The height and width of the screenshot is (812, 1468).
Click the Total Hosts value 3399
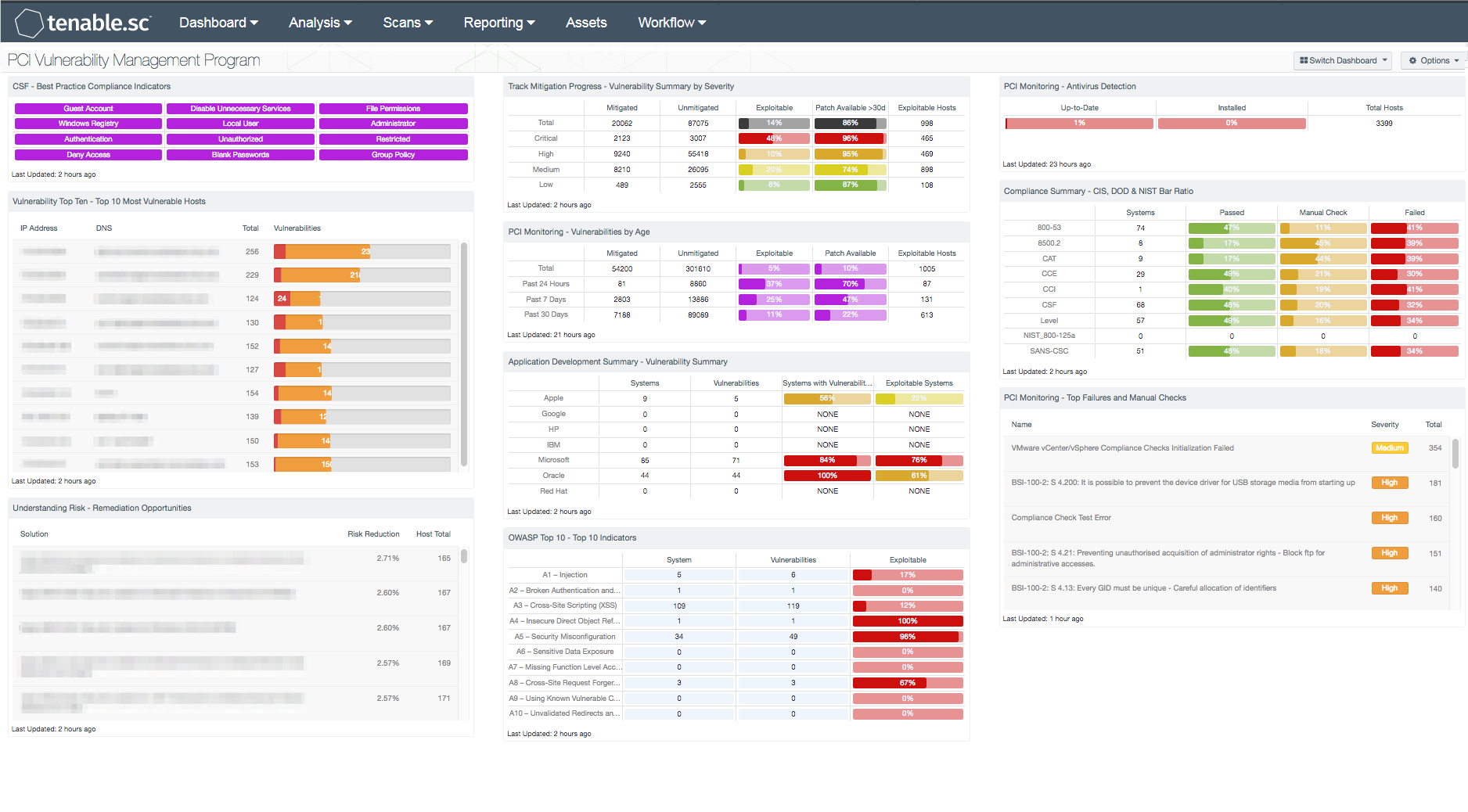[1383, 124]
